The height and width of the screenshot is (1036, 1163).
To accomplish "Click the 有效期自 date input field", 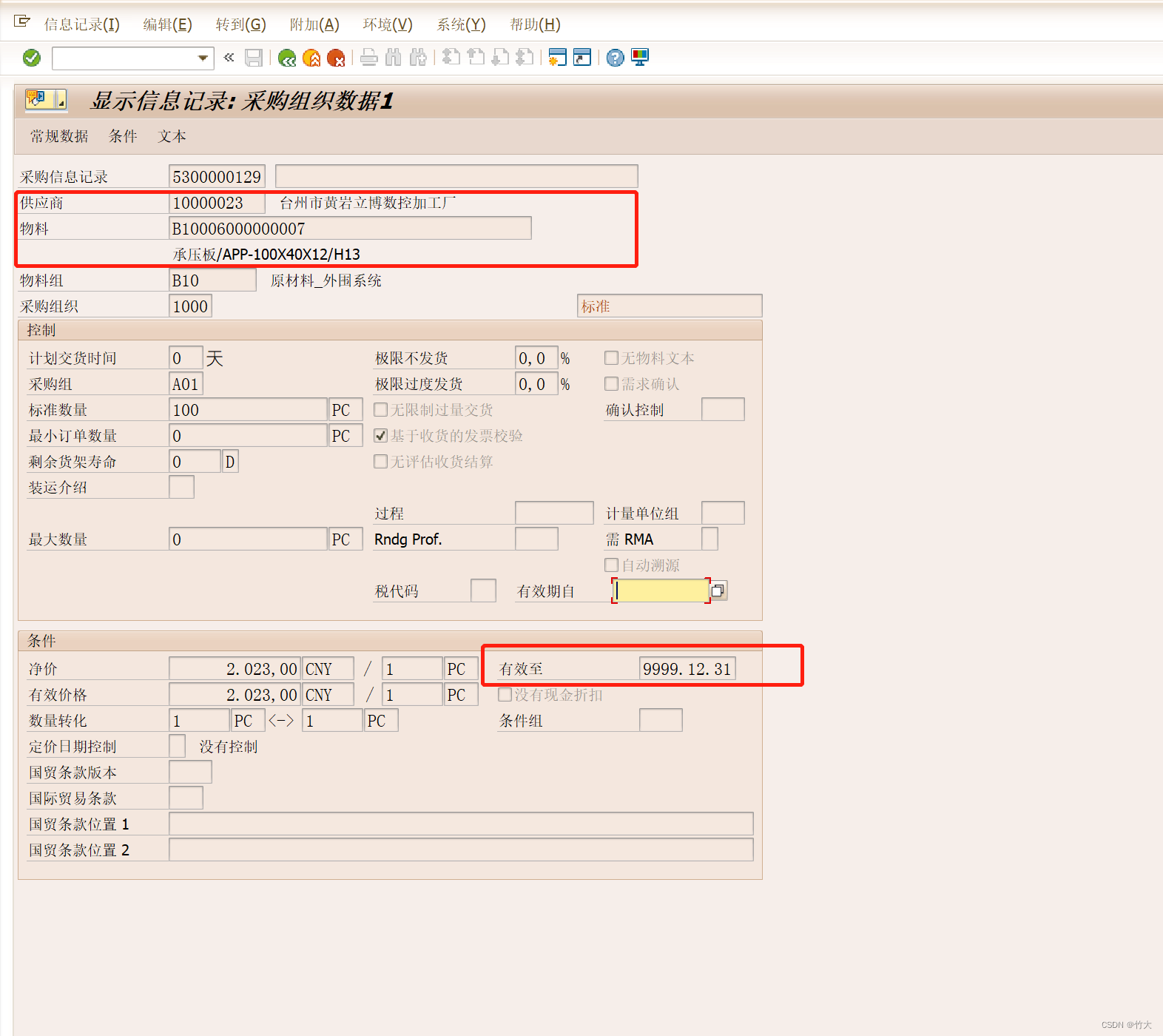I will [x=661, y=591].
